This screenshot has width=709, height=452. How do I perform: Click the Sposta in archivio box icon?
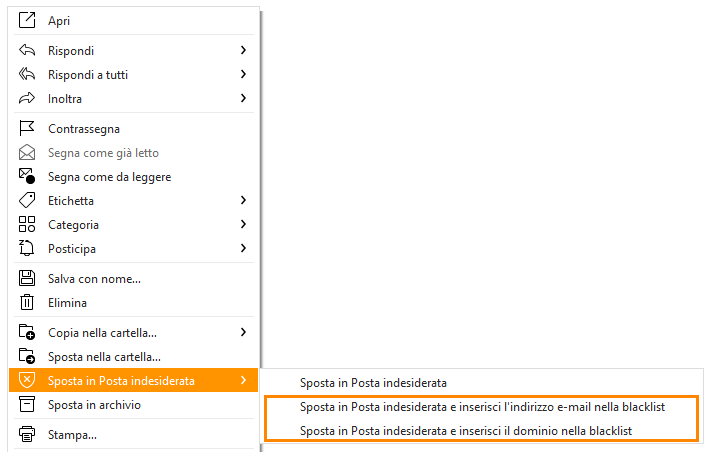click(27, 404)
